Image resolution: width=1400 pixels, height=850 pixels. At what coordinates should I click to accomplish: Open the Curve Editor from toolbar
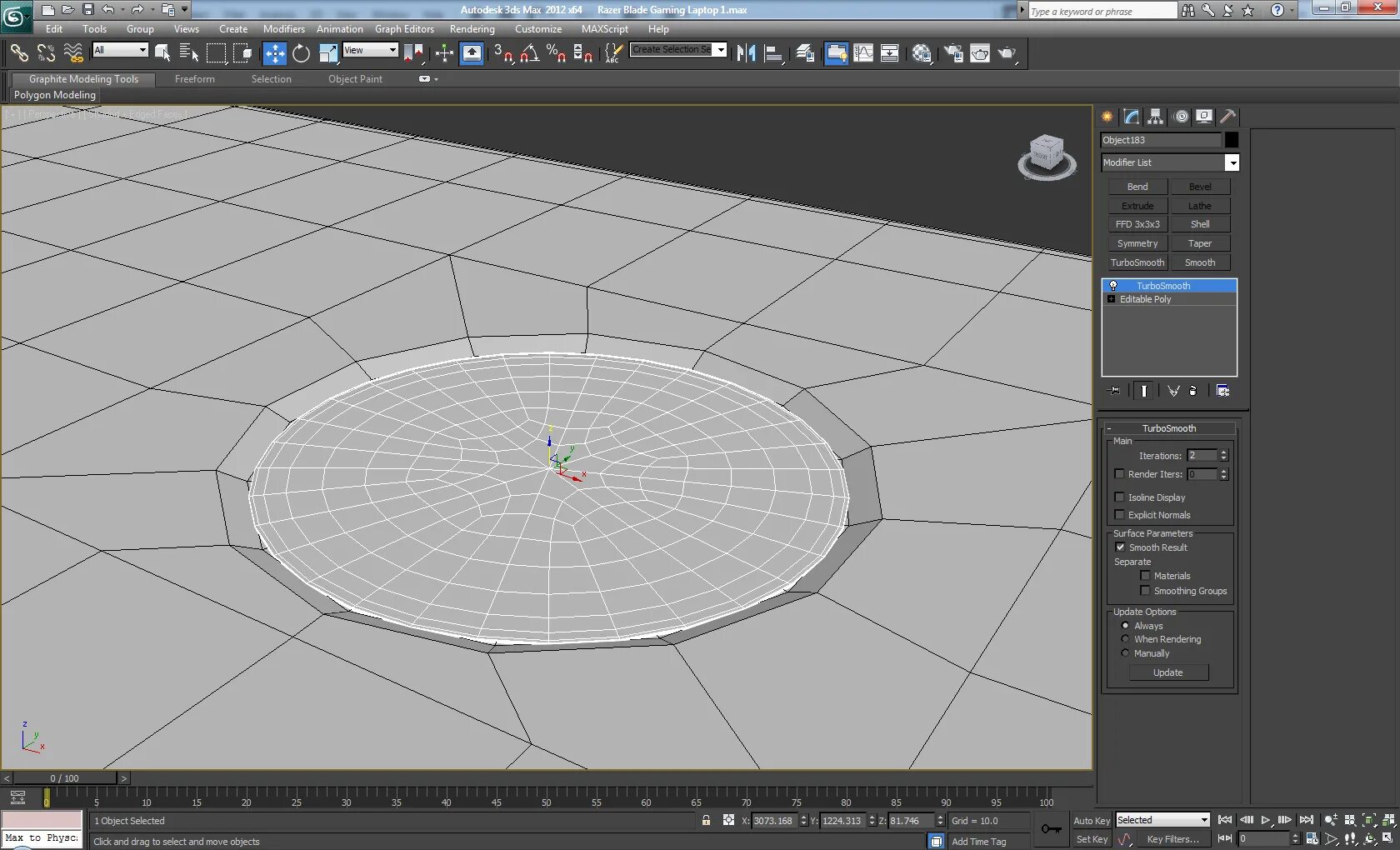[x=863, y=53]
